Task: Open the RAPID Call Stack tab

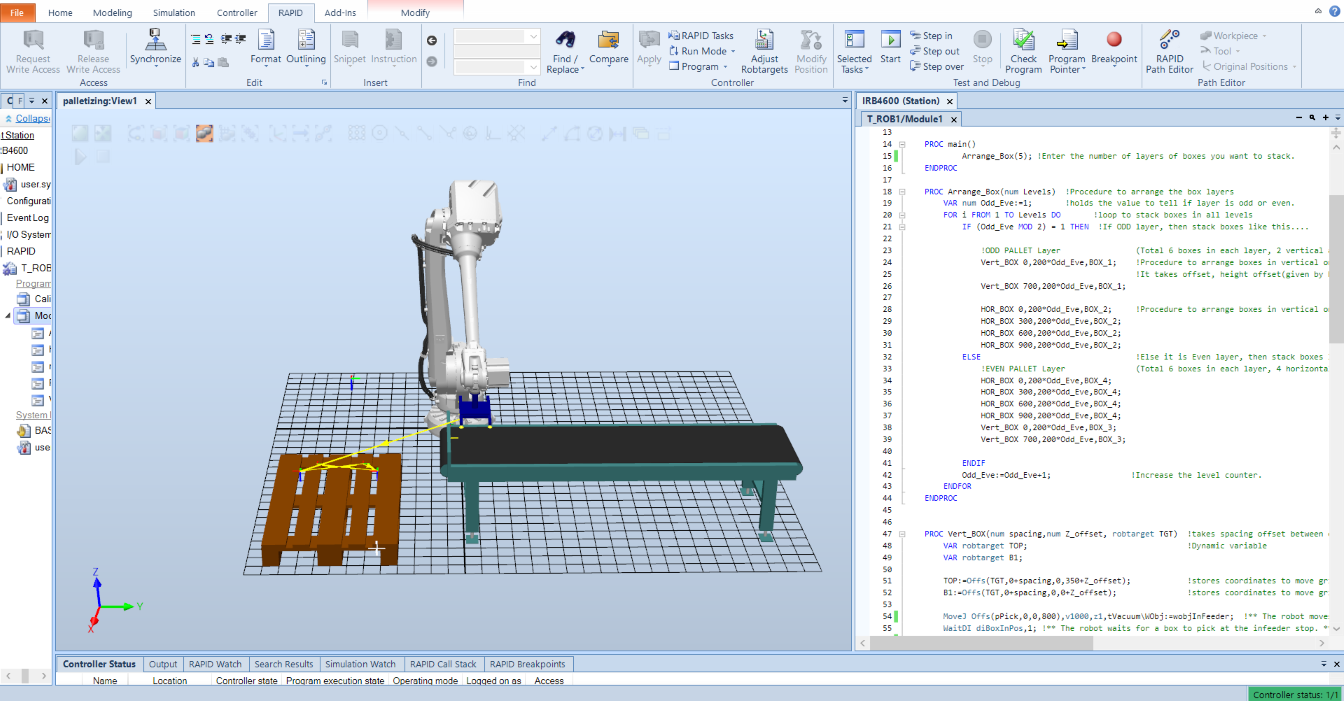Action: tap(443, 664)
